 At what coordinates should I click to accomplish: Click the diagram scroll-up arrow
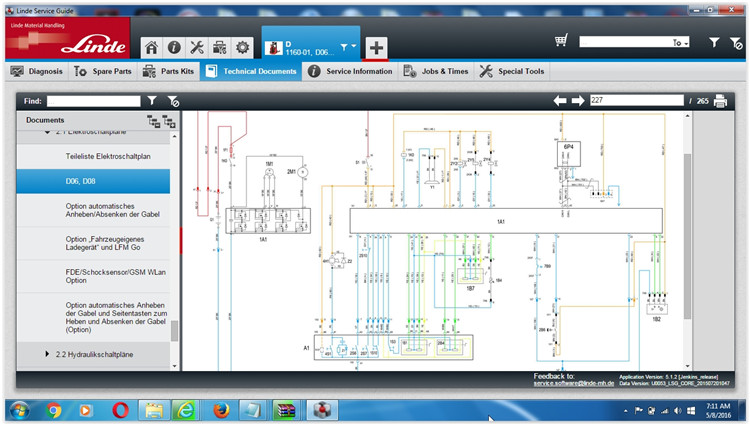click(687, 116)
